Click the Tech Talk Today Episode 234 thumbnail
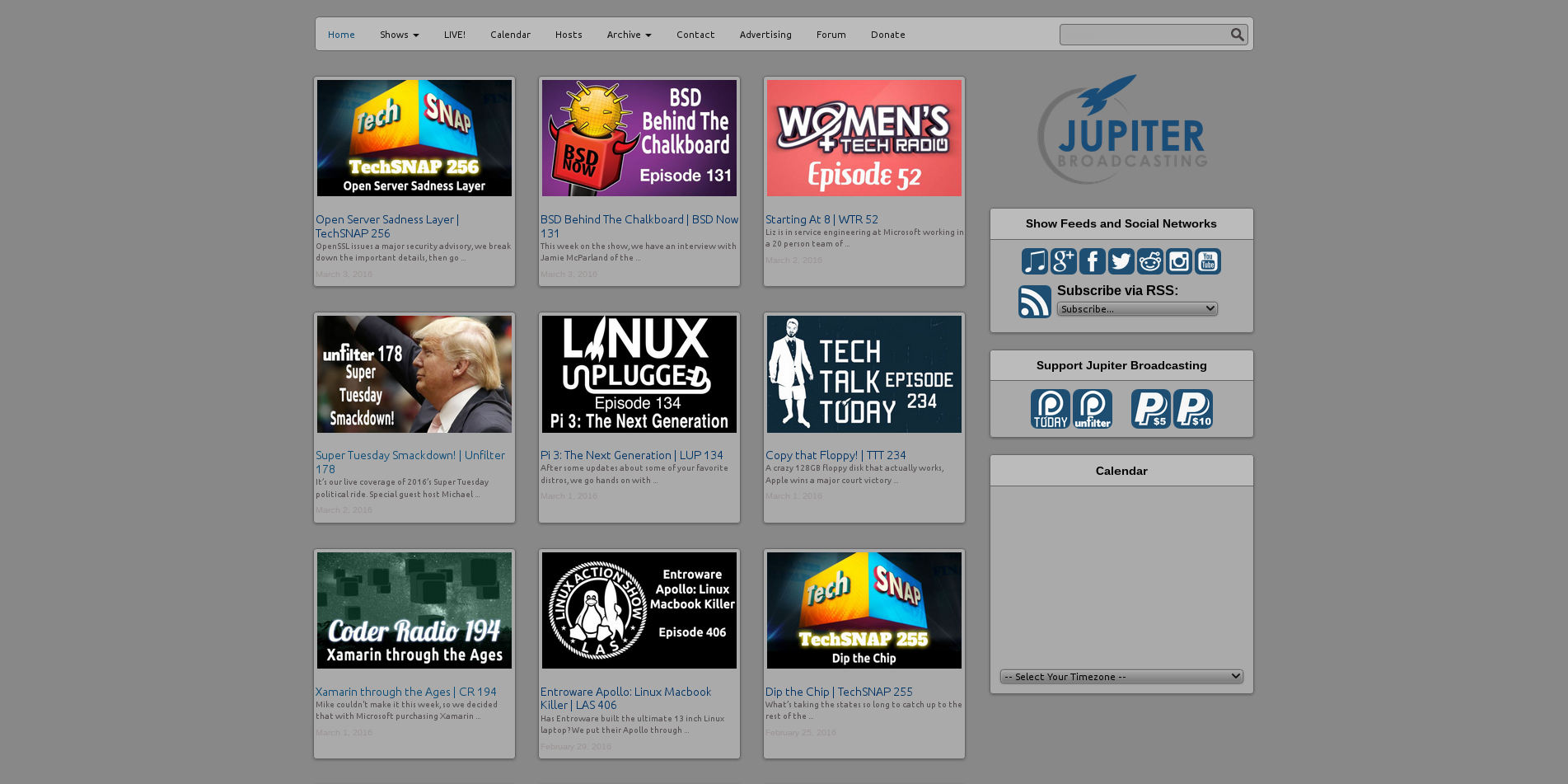 click(864, 374)
